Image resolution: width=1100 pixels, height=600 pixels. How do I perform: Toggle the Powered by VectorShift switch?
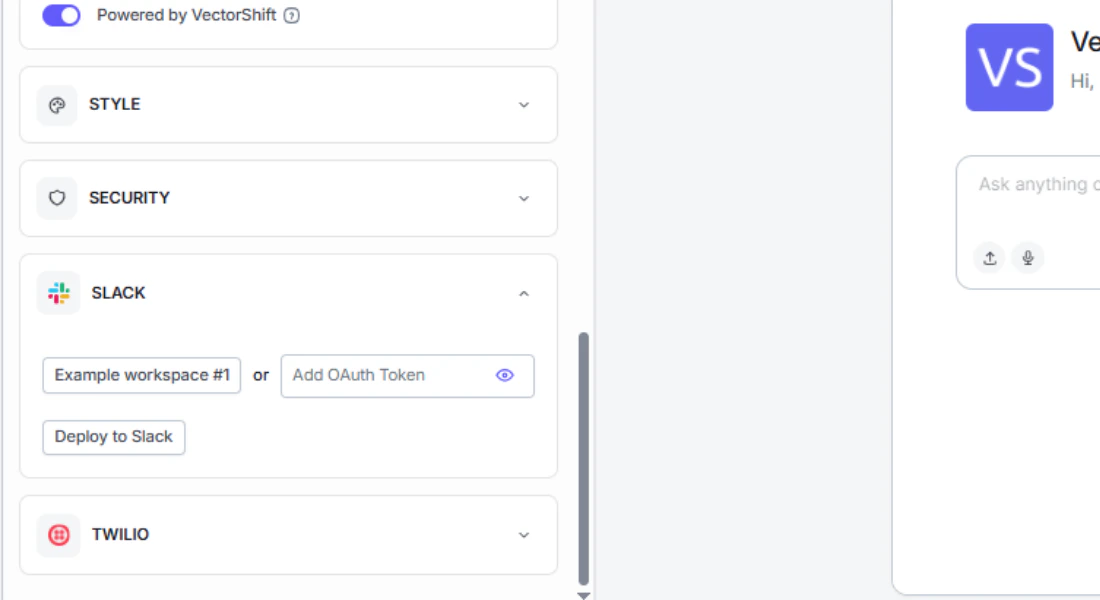point(62,15)
